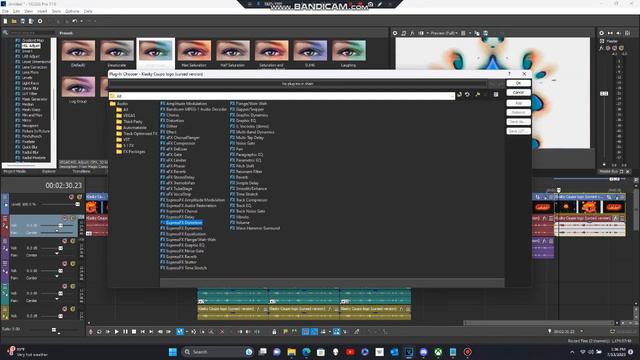Click the video track Level slider
The height and width of the screenshot is (360, 640).
click(78, 204)
